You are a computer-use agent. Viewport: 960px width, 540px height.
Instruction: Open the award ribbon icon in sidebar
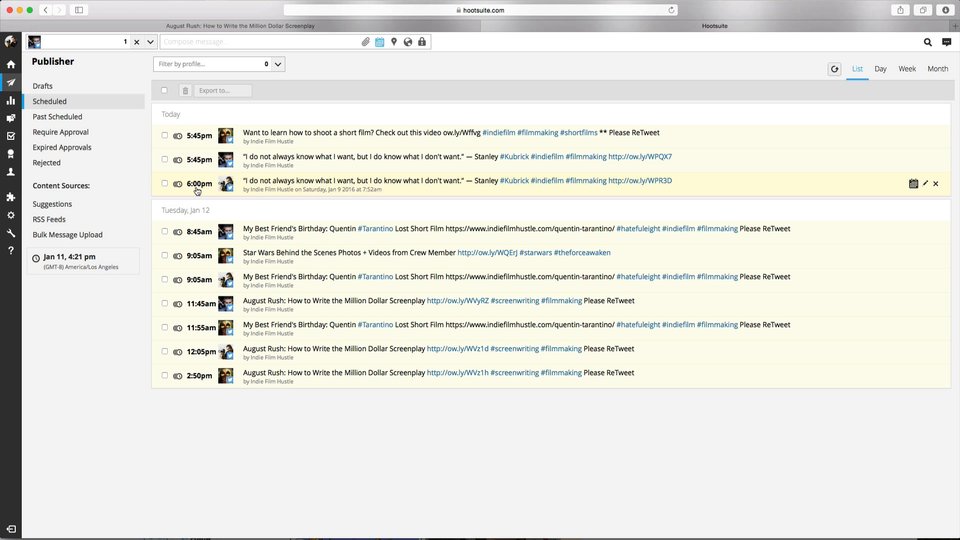point(10,154)
